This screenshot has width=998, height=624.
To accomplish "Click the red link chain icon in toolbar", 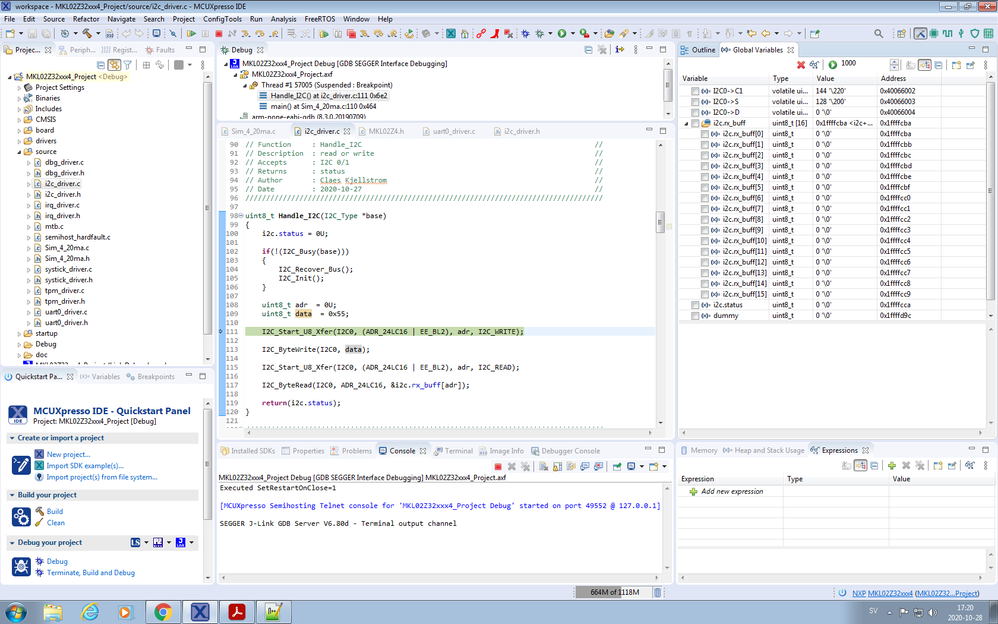I will click(x=482, y=33).
